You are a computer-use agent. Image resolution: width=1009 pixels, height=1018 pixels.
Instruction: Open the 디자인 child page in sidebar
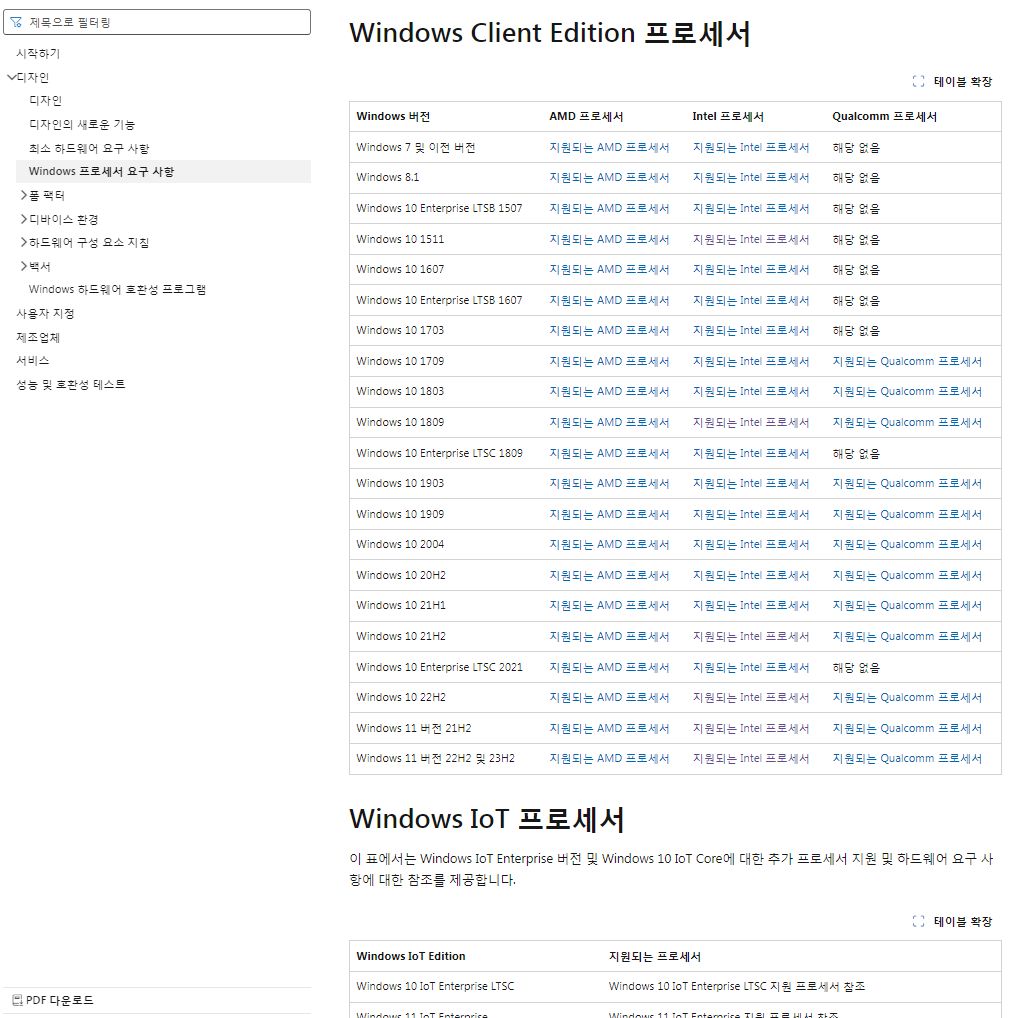(45, 101)
